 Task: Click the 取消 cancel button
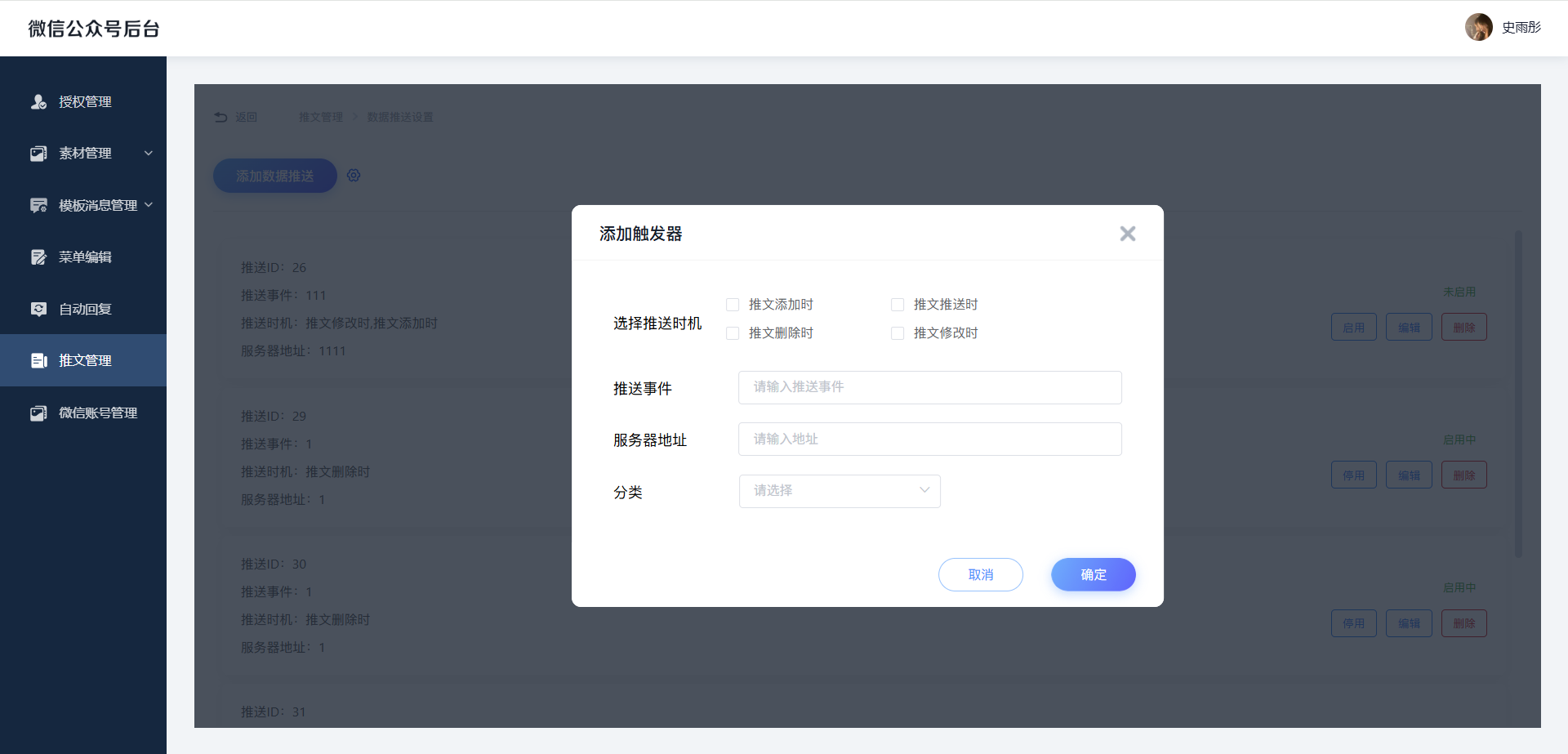pyautogui.click(x=980, y=574)
